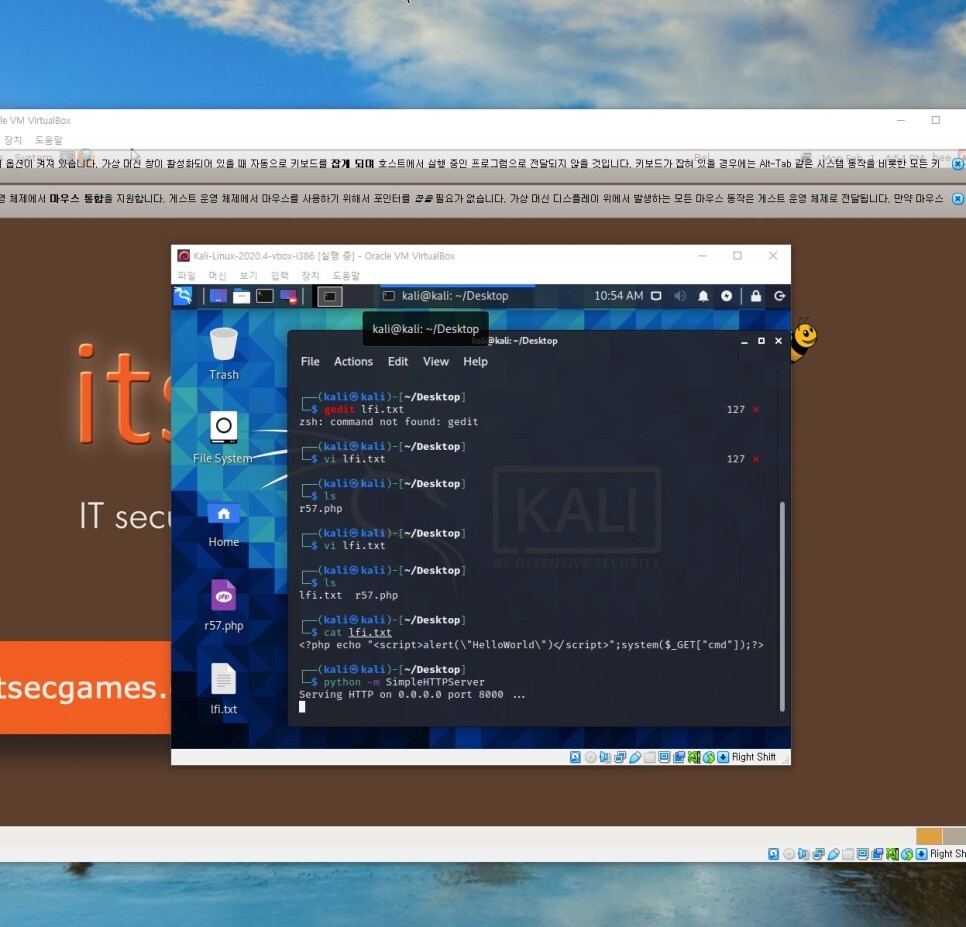Click the display monitor icon in the inner VM status bar
The width and height of the screenshot is (966, 927).
(664, 757)
